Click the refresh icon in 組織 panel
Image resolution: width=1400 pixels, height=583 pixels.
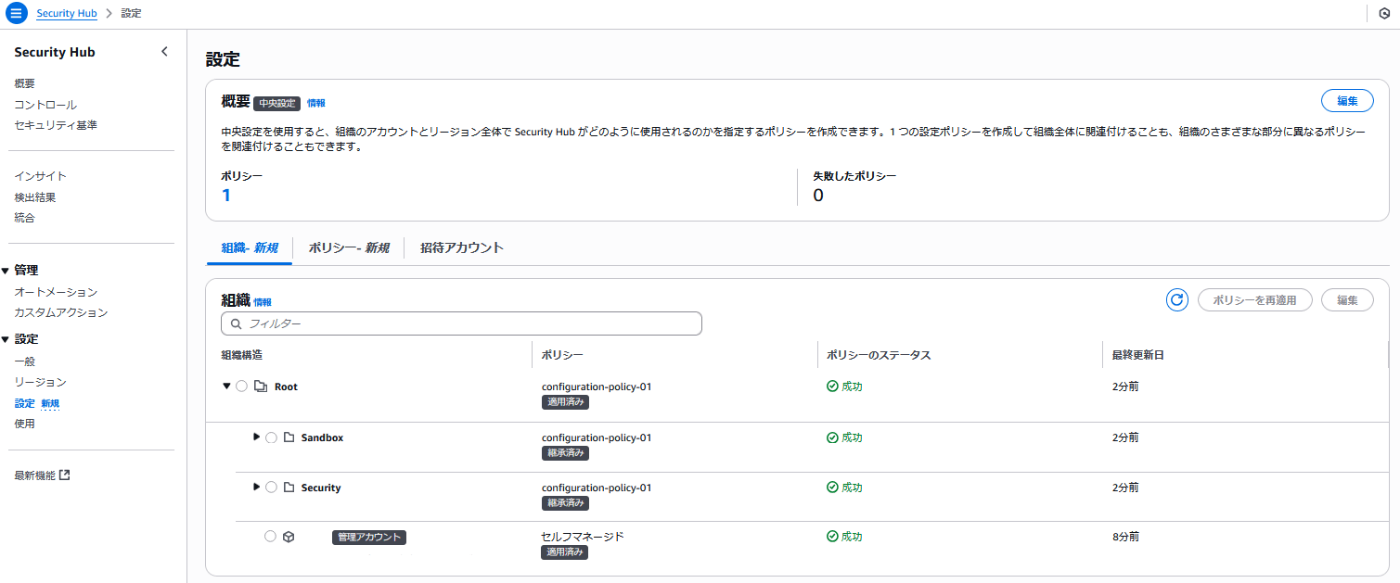(x=1177, y=300)
